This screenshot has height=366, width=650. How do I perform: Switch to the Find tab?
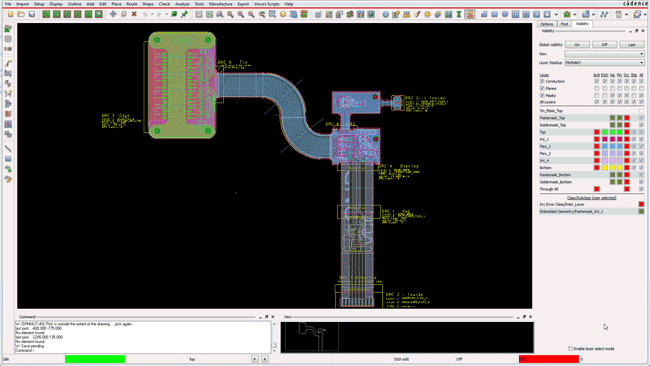click(x=564, y=24)
